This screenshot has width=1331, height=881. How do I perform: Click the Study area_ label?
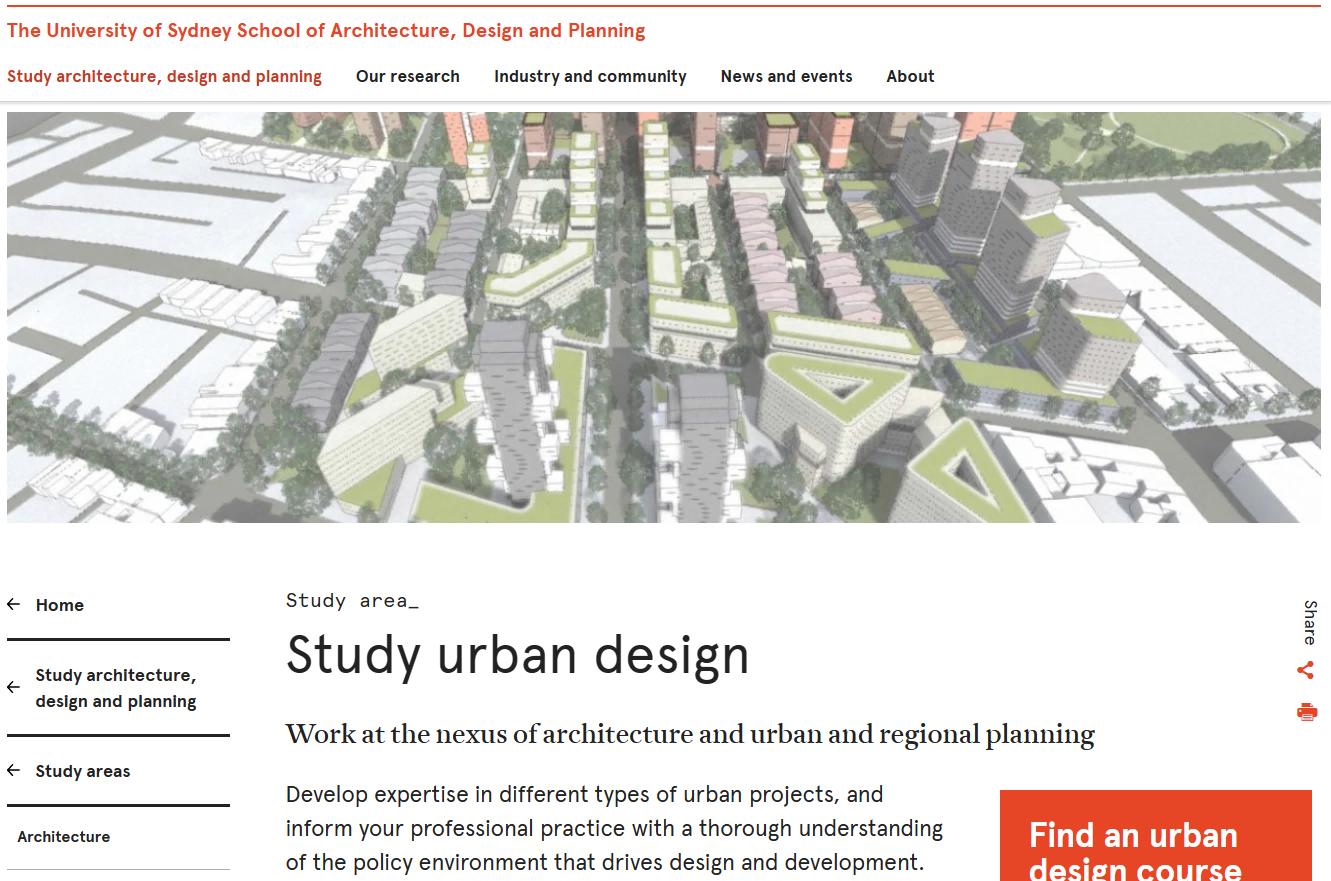(352, 600)
